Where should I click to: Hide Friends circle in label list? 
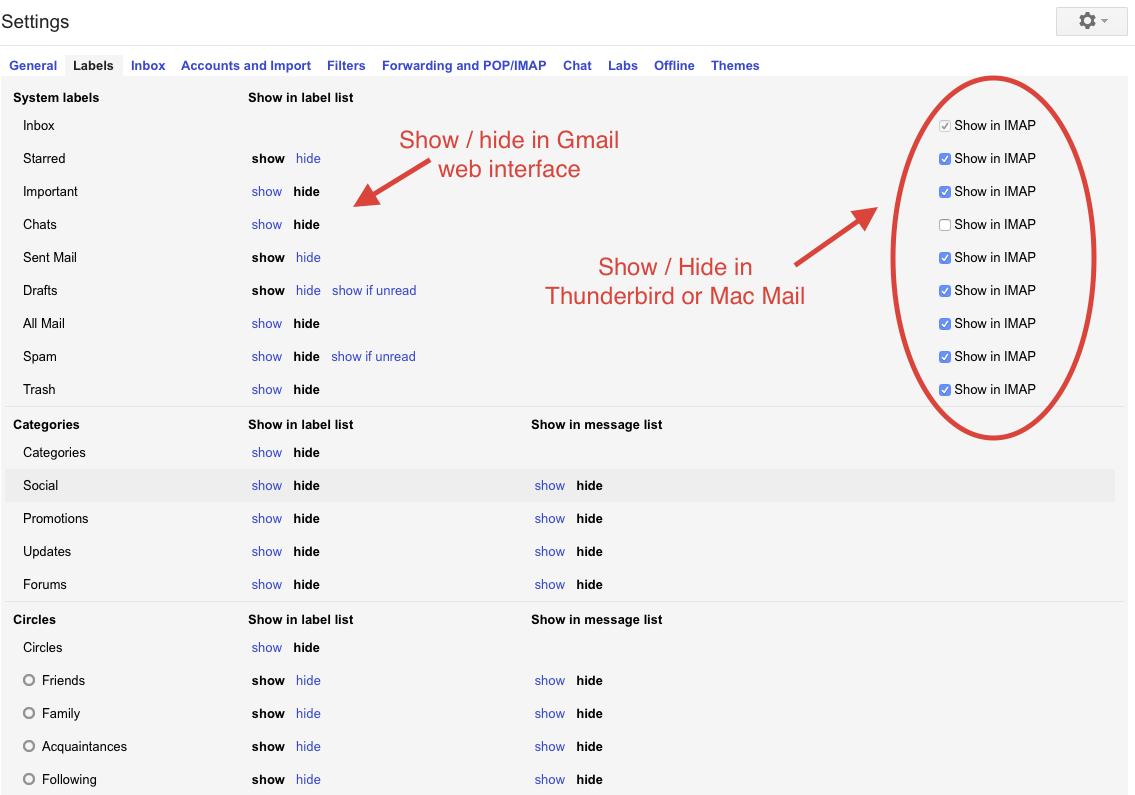click(308, 681)
